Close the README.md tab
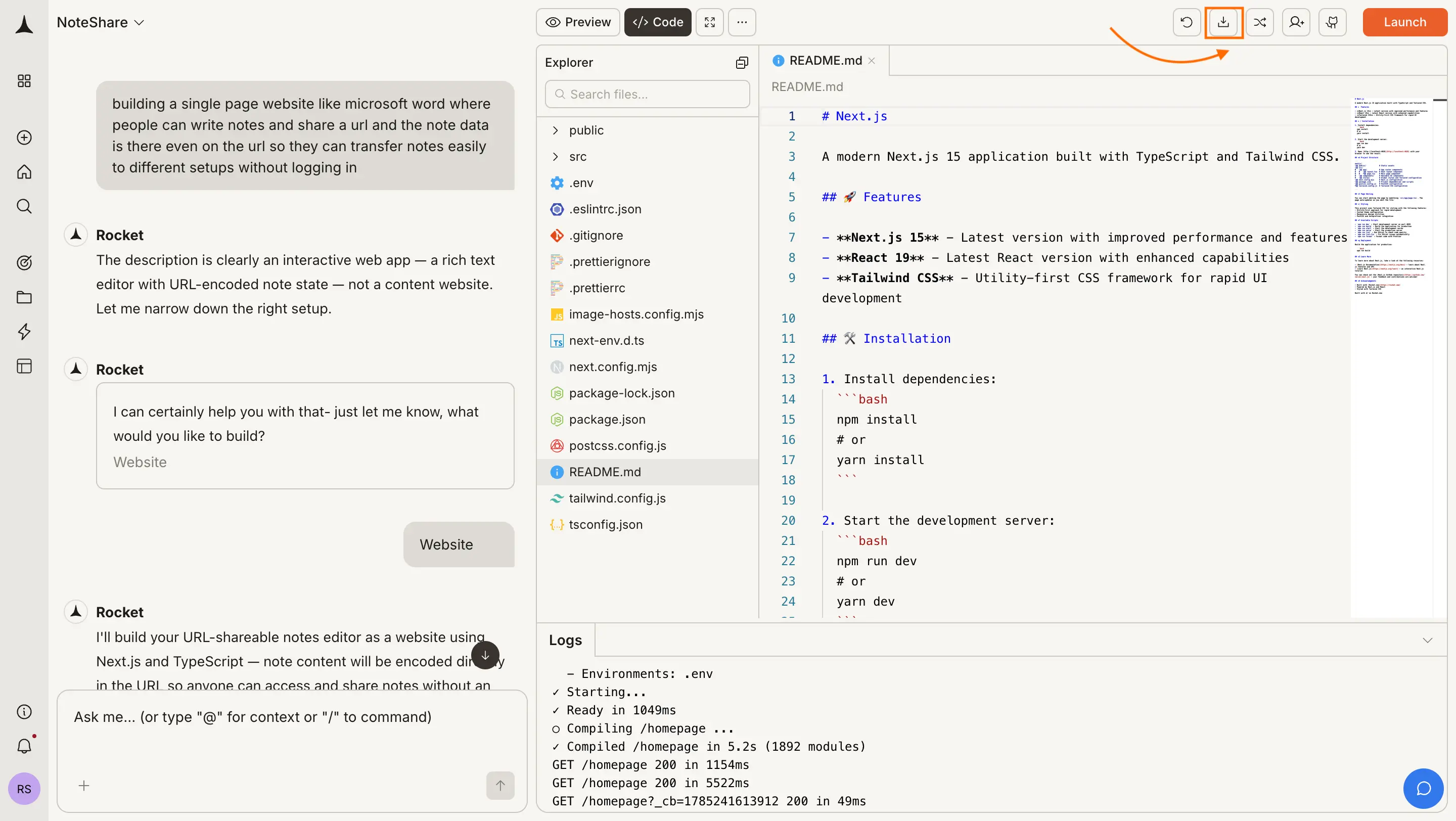The height and width of the screenshot is (821, 1456). pos(872,61)
